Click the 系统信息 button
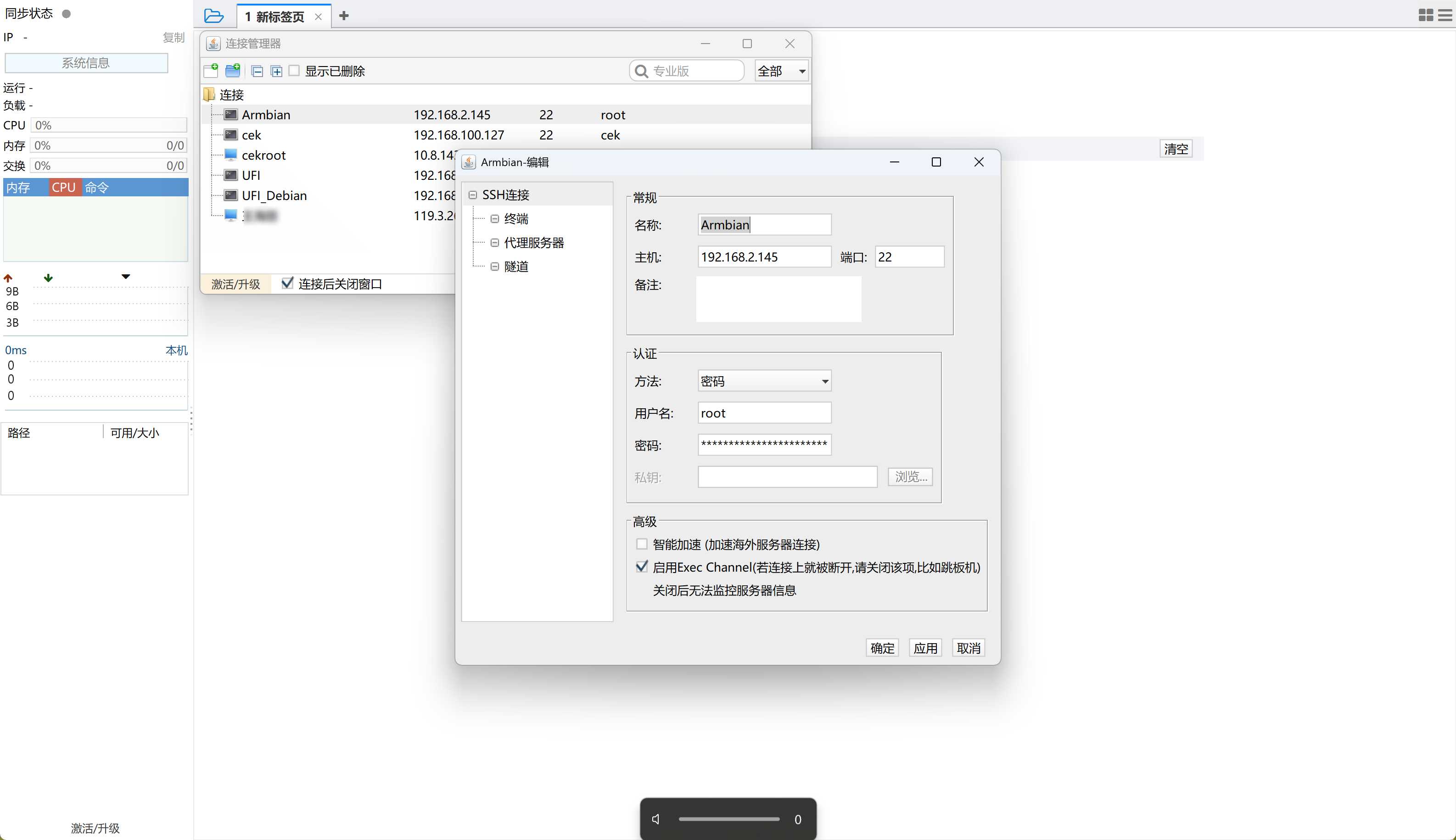Viewport: 1456px width, 840px height. [86, 63]
